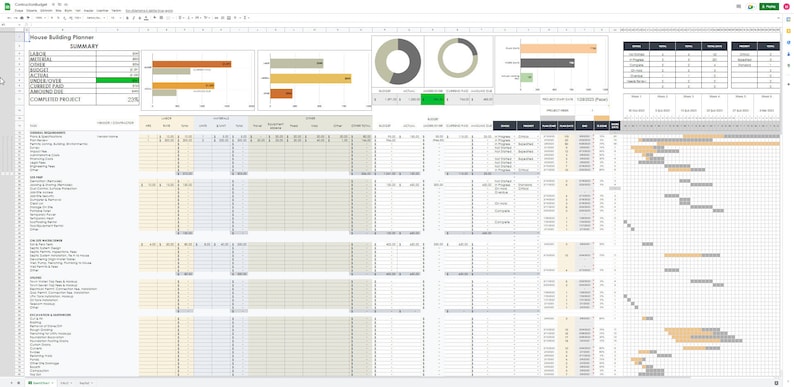Open the Google Sheets home logo
794x387 pixels.
click(8, 7)
